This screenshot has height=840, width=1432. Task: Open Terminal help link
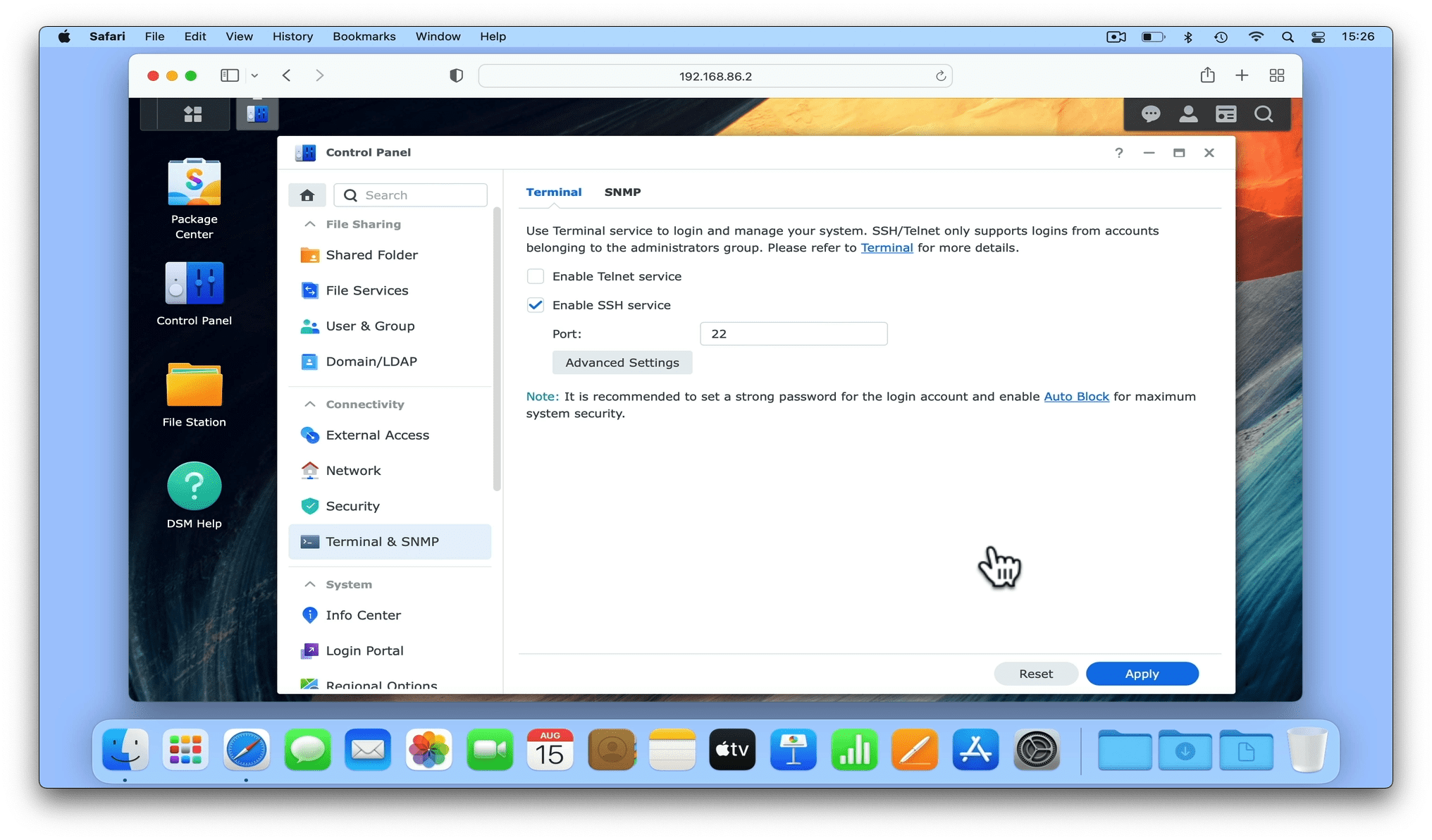887,248
